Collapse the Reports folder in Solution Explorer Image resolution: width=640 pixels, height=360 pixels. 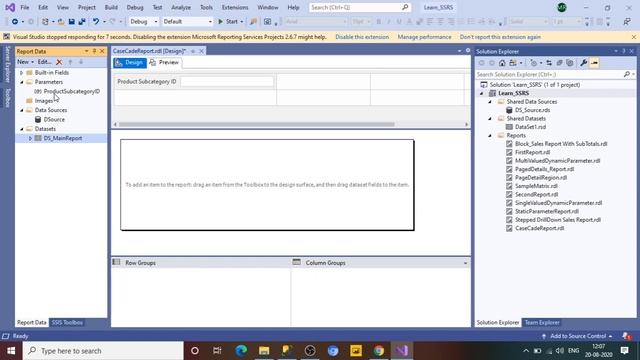pos(490,136)
